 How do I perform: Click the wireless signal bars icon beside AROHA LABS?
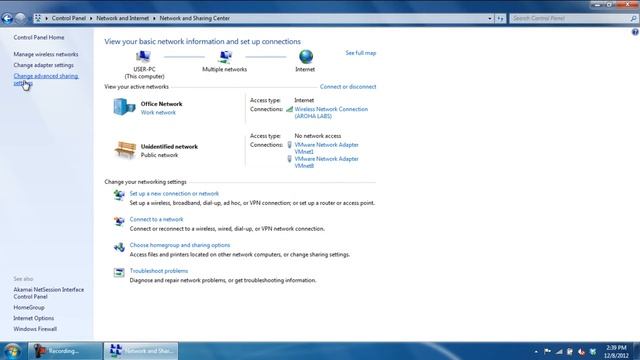pos(289,109)
